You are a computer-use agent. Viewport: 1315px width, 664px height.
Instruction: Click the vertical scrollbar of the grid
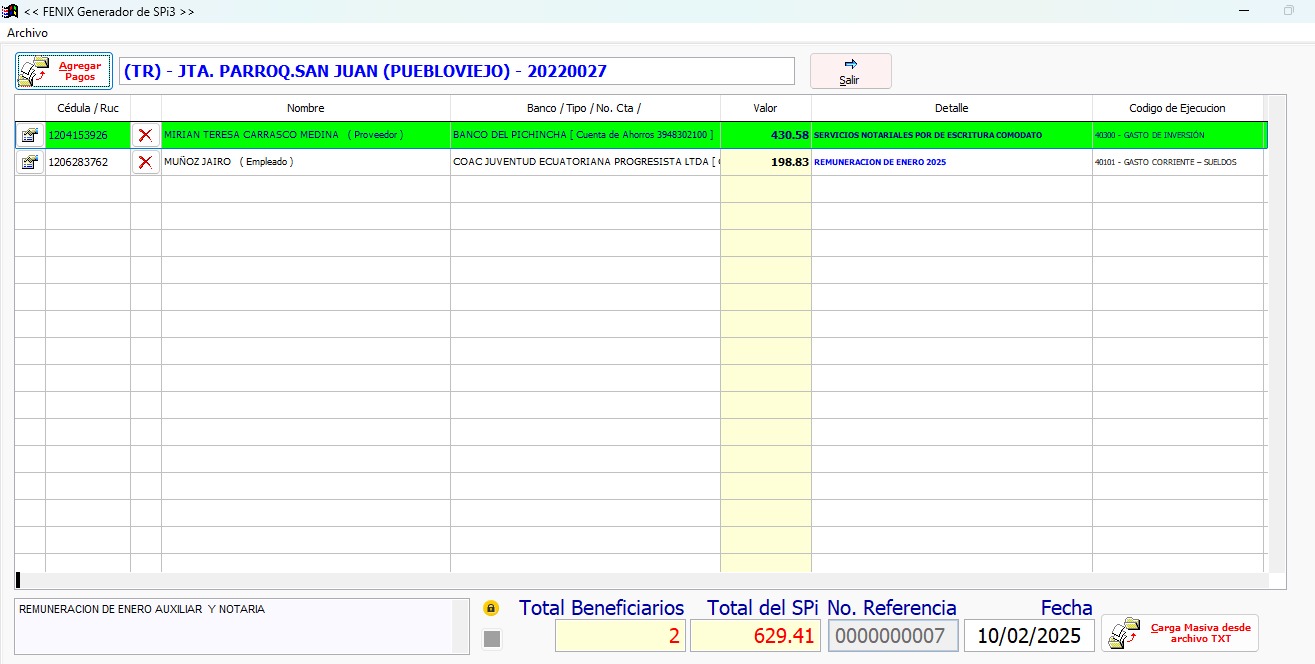click(1277, 340)
